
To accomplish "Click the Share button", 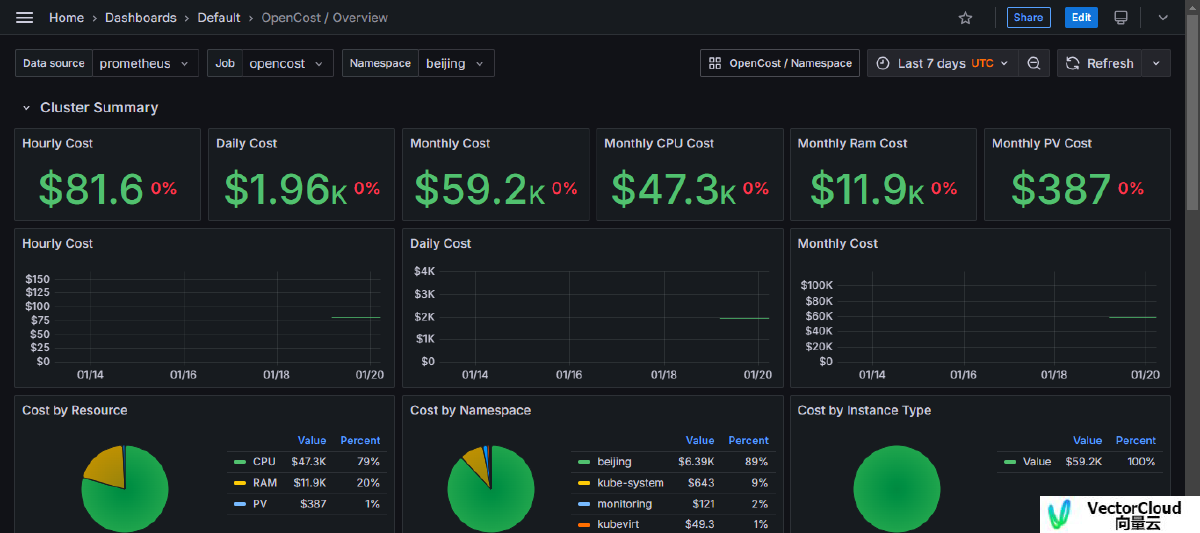I will click(x=1028, y=18).
